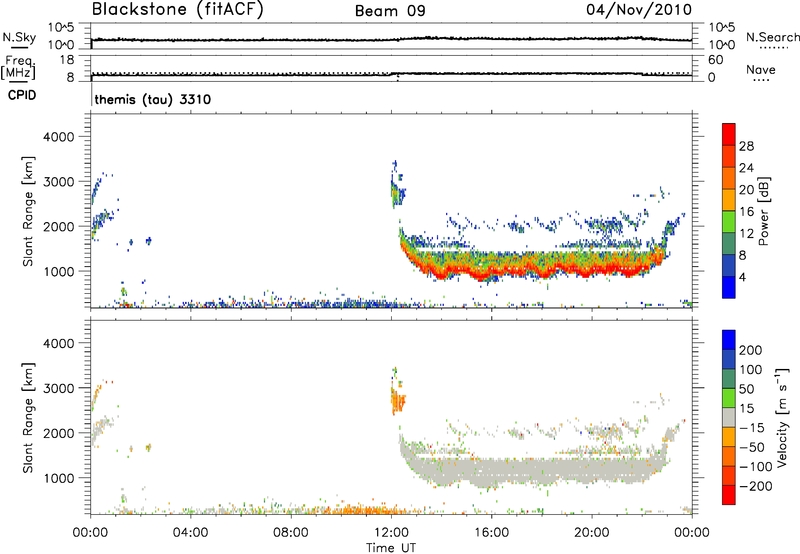The image size is (800, 554).
Task: Click the Nave legend label
Action: point(761,70)
